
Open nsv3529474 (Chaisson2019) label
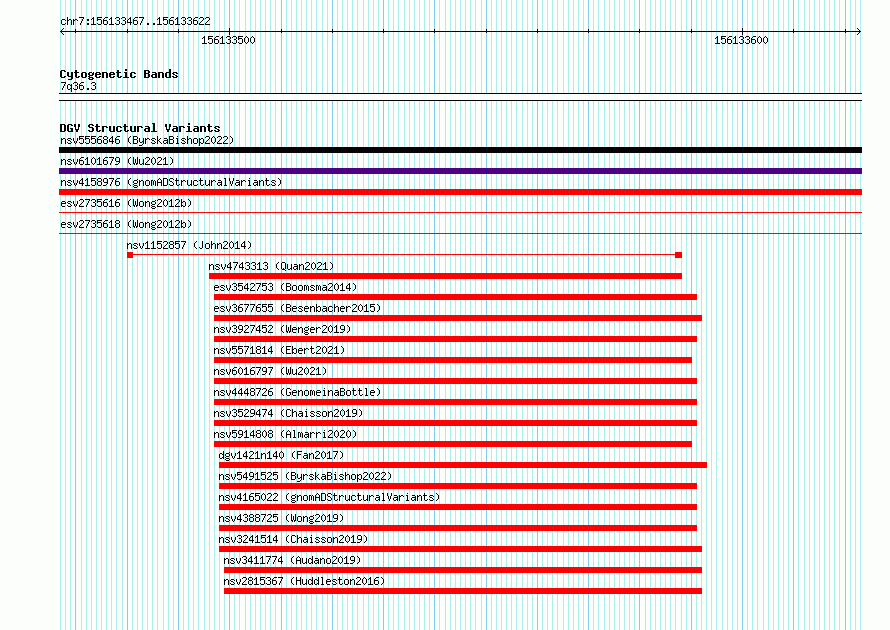click(x=288, y=413)
